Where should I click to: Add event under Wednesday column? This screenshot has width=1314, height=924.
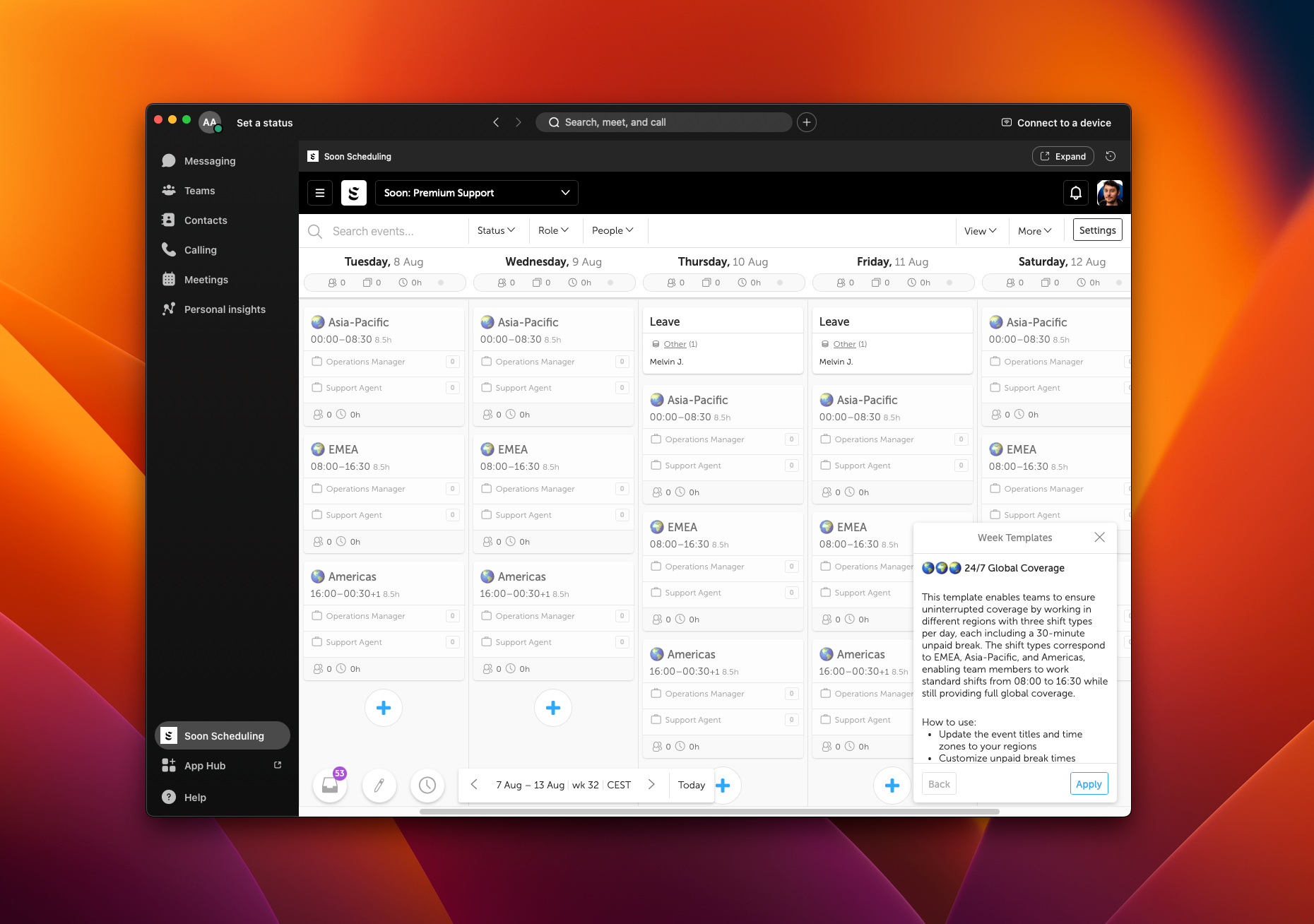pyautogui.click(x=553, y=708)
